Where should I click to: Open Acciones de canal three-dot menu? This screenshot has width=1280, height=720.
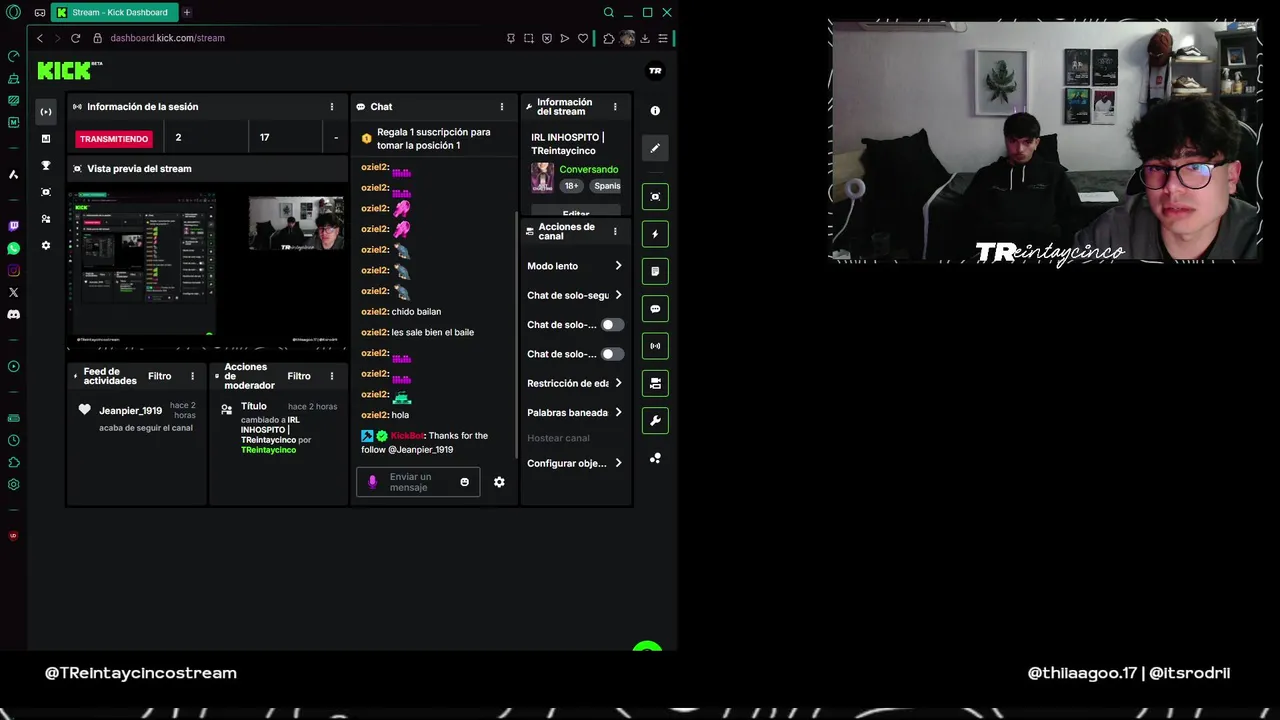click(x=615, y=231)
